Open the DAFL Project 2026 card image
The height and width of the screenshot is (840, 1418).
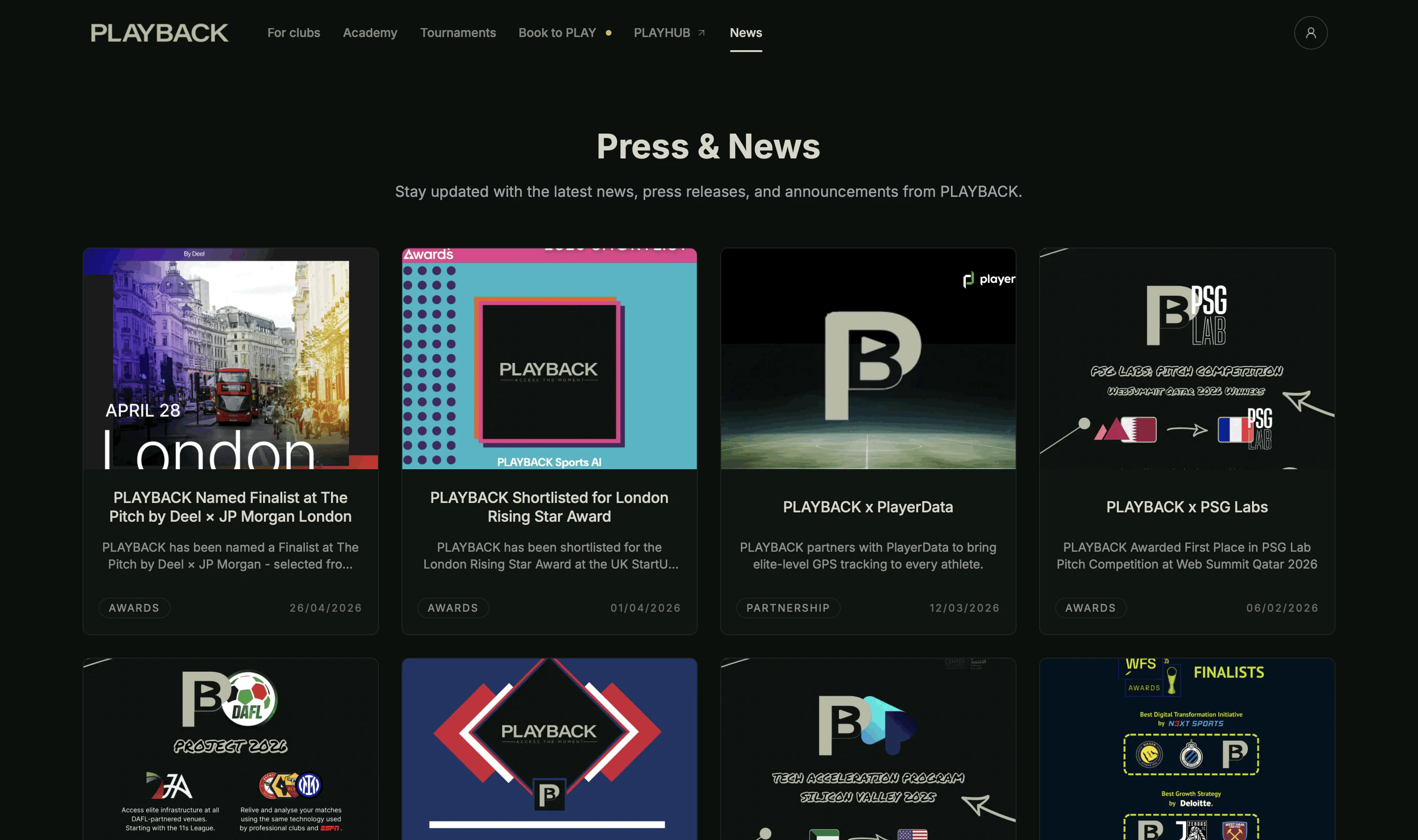coord(230,747)
